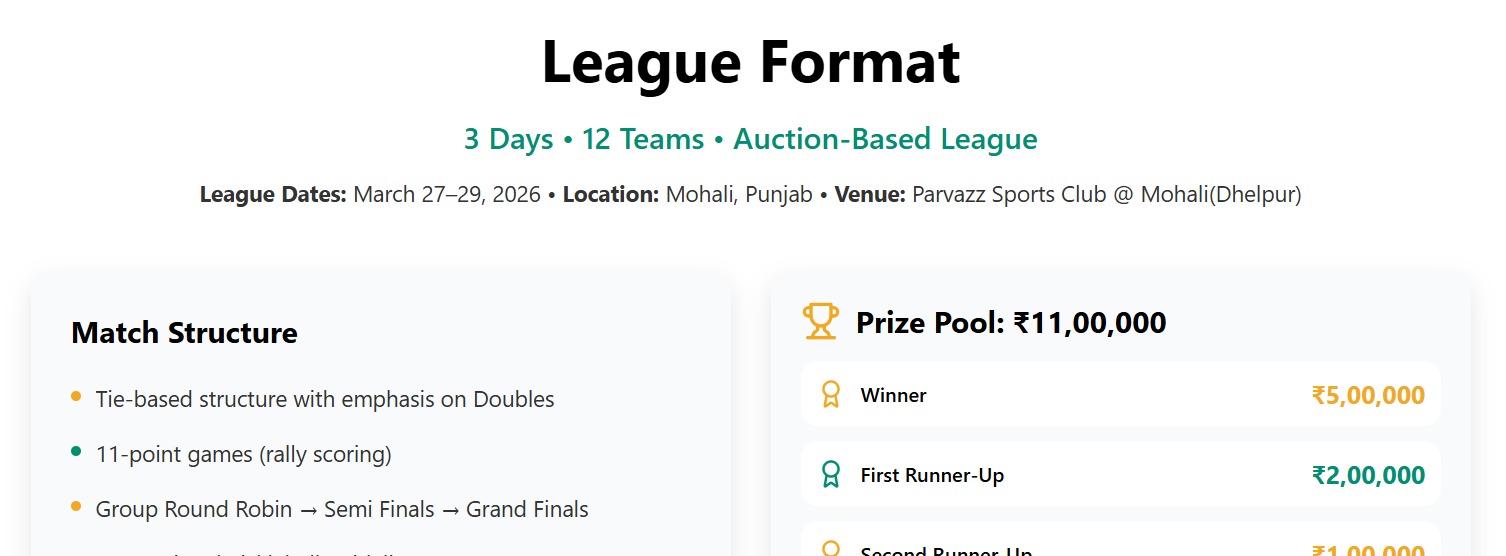The height and width of the screenshot is (556, 1506).
Task: Click the Tie-based structure list item
Action: tap(325, 399)
